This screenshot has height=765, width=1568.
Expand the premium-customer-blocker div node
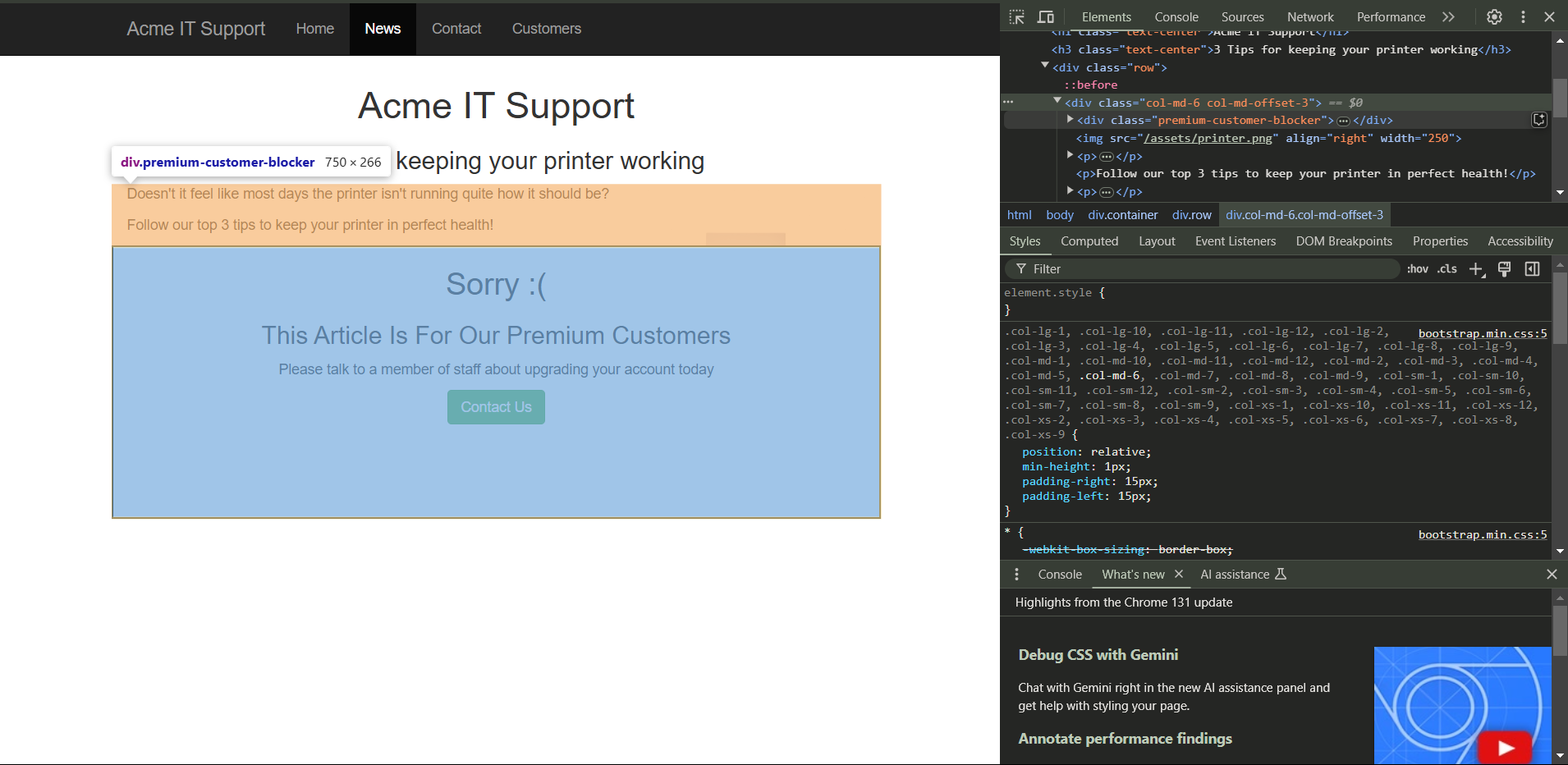(x=1070, y=120)
